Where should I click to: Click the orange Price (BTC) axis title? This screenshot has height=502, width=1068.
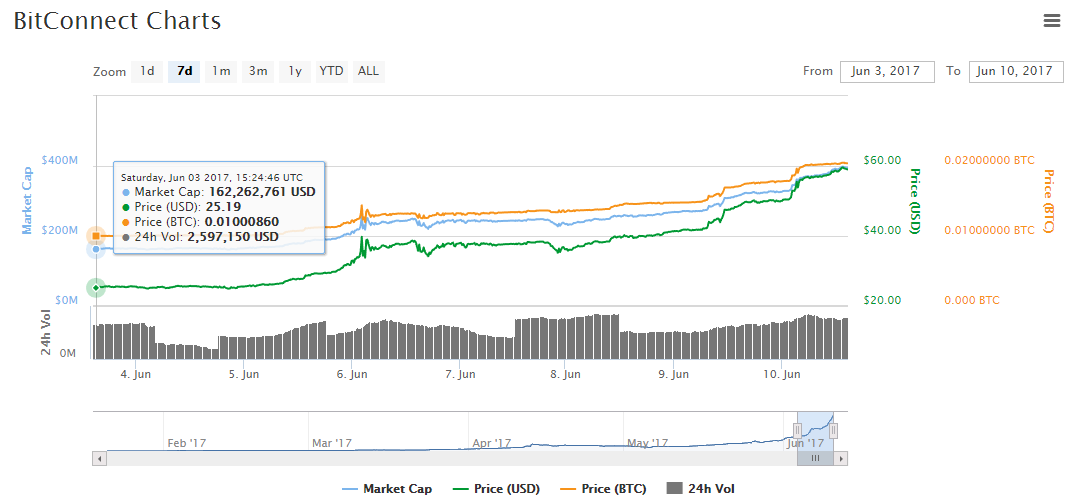[x=1048, y=200]
